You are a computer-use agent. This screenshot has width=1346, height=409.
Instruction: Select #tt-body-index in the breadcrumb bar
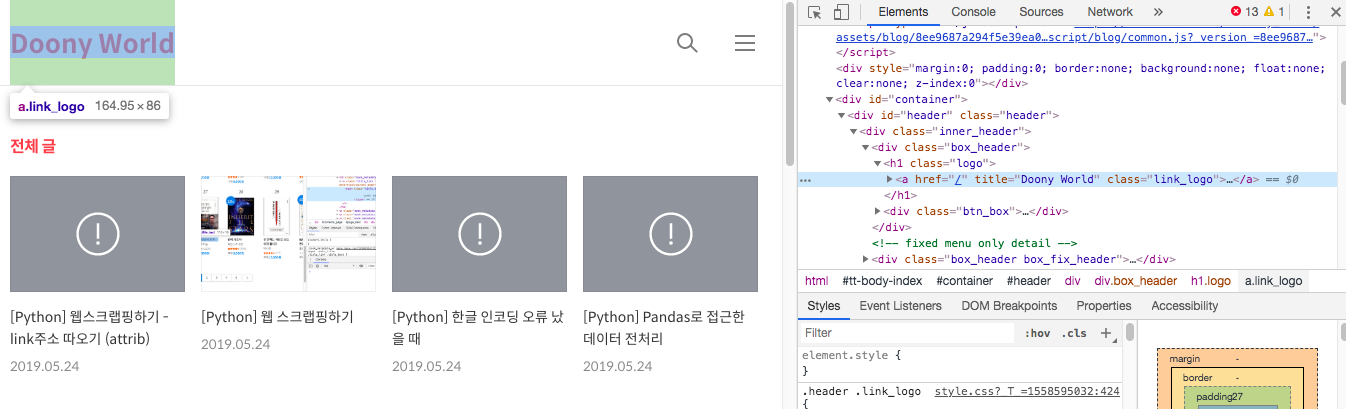click(882, 282)
